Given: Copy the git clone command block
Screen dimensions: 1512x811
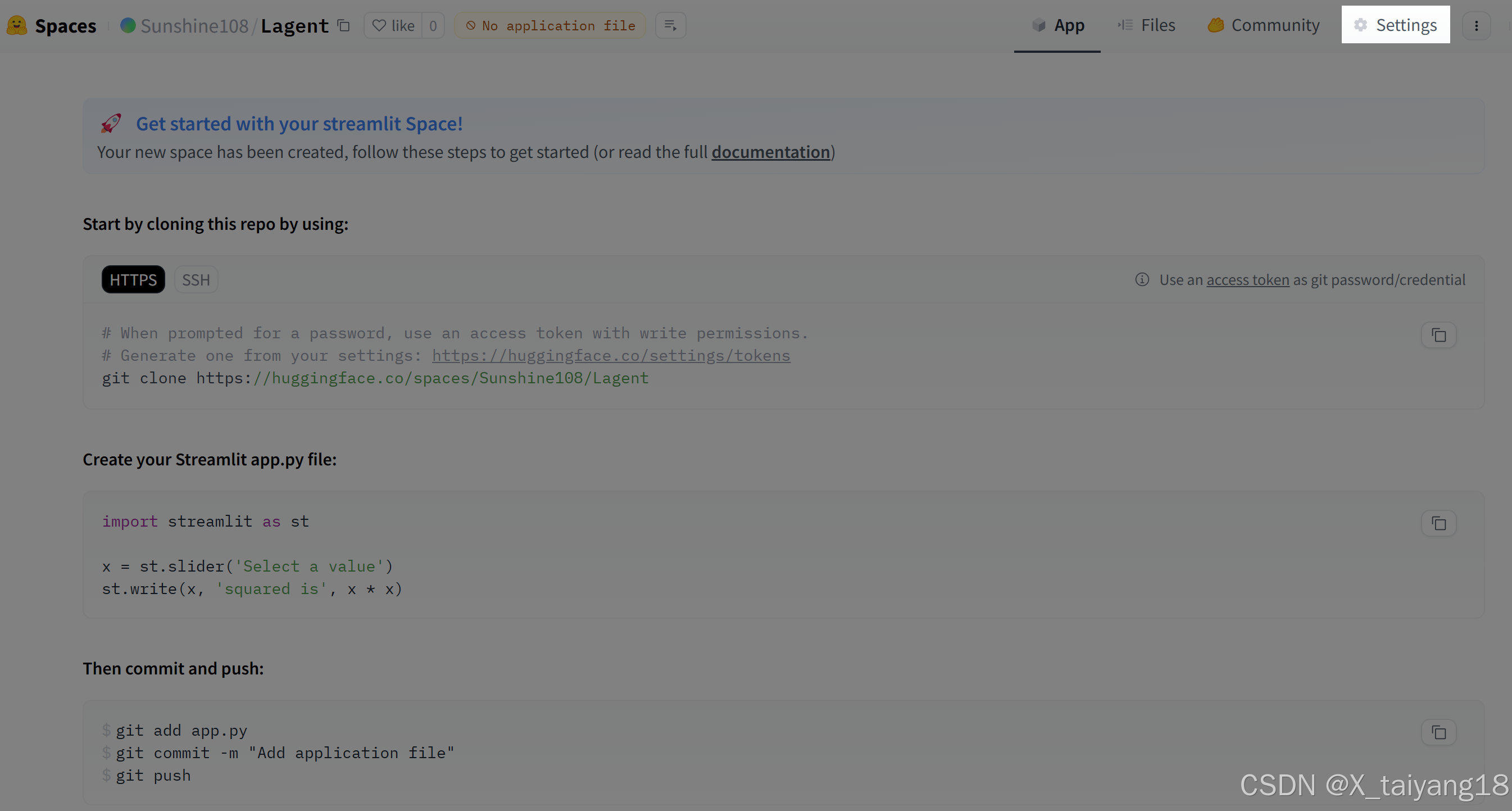Looking at the screenshot, I should 1438,335.
